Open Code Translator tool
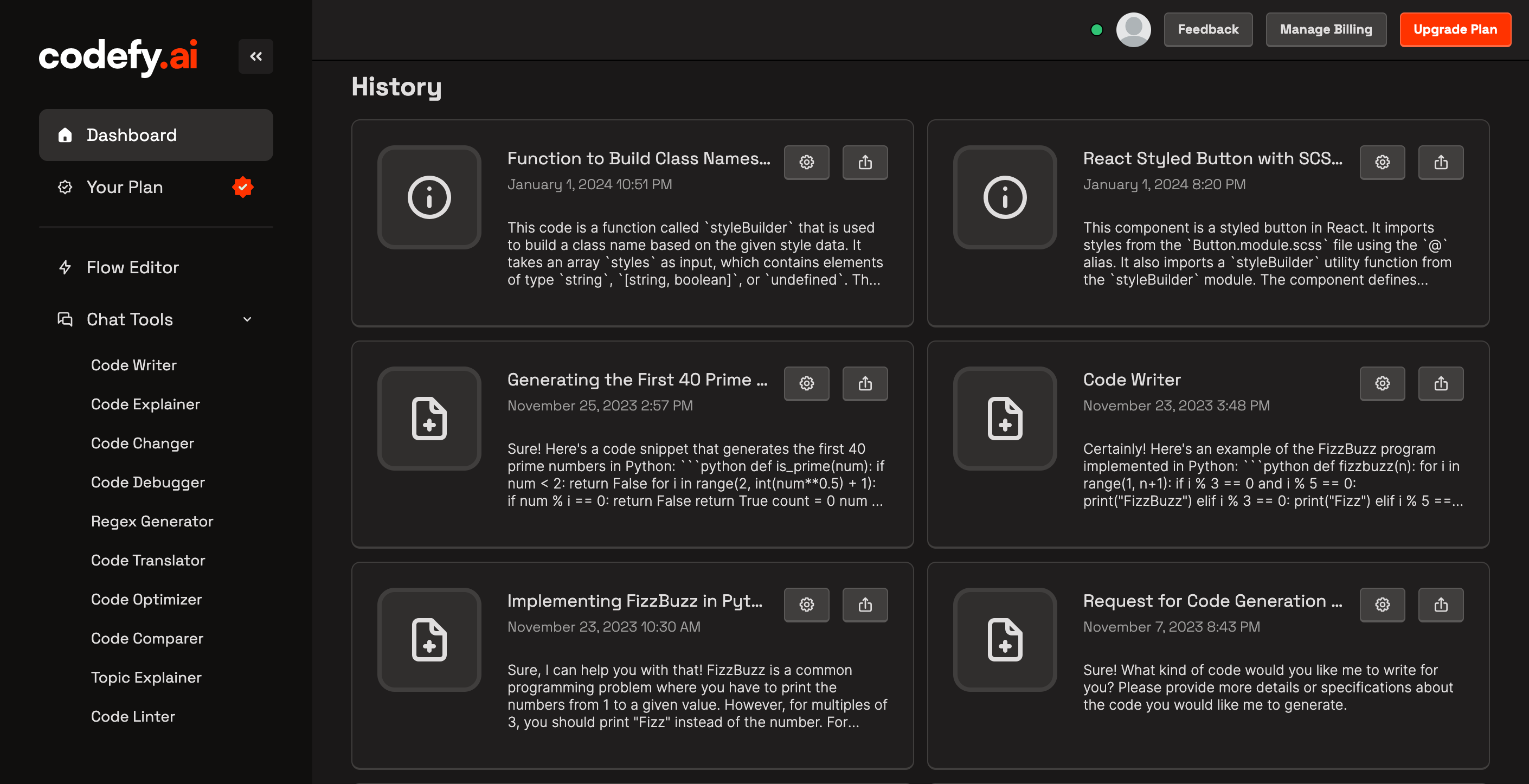Viewport: 1529px width, 784px height. click(148, 560)
